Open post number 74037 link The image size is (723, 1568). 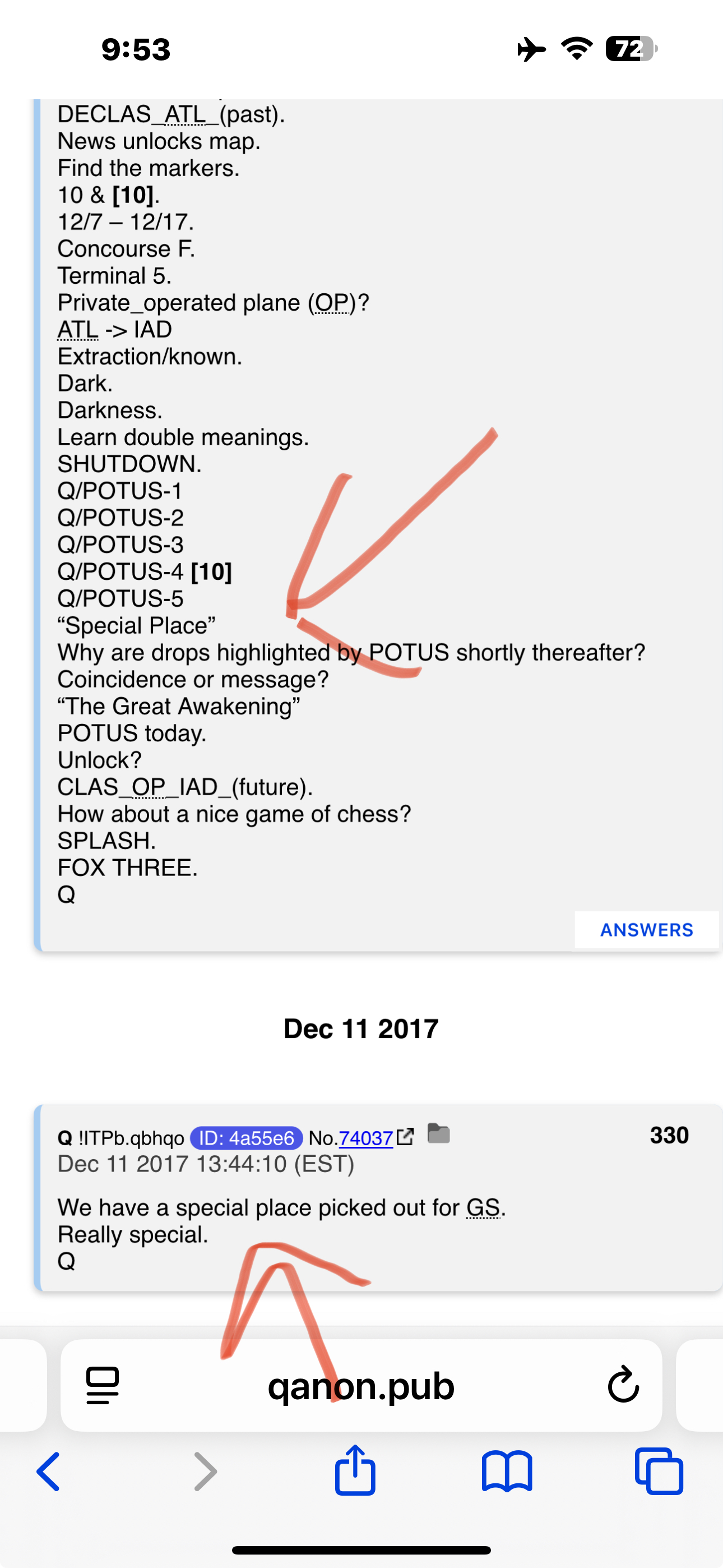click(365, 1138)
